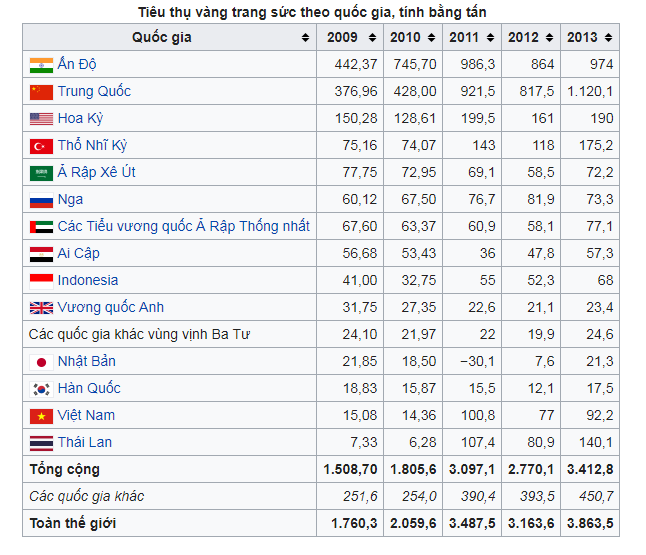646x555 pixels.
Task: Click the 2009 column header label
Action: (x=342, y=37)
